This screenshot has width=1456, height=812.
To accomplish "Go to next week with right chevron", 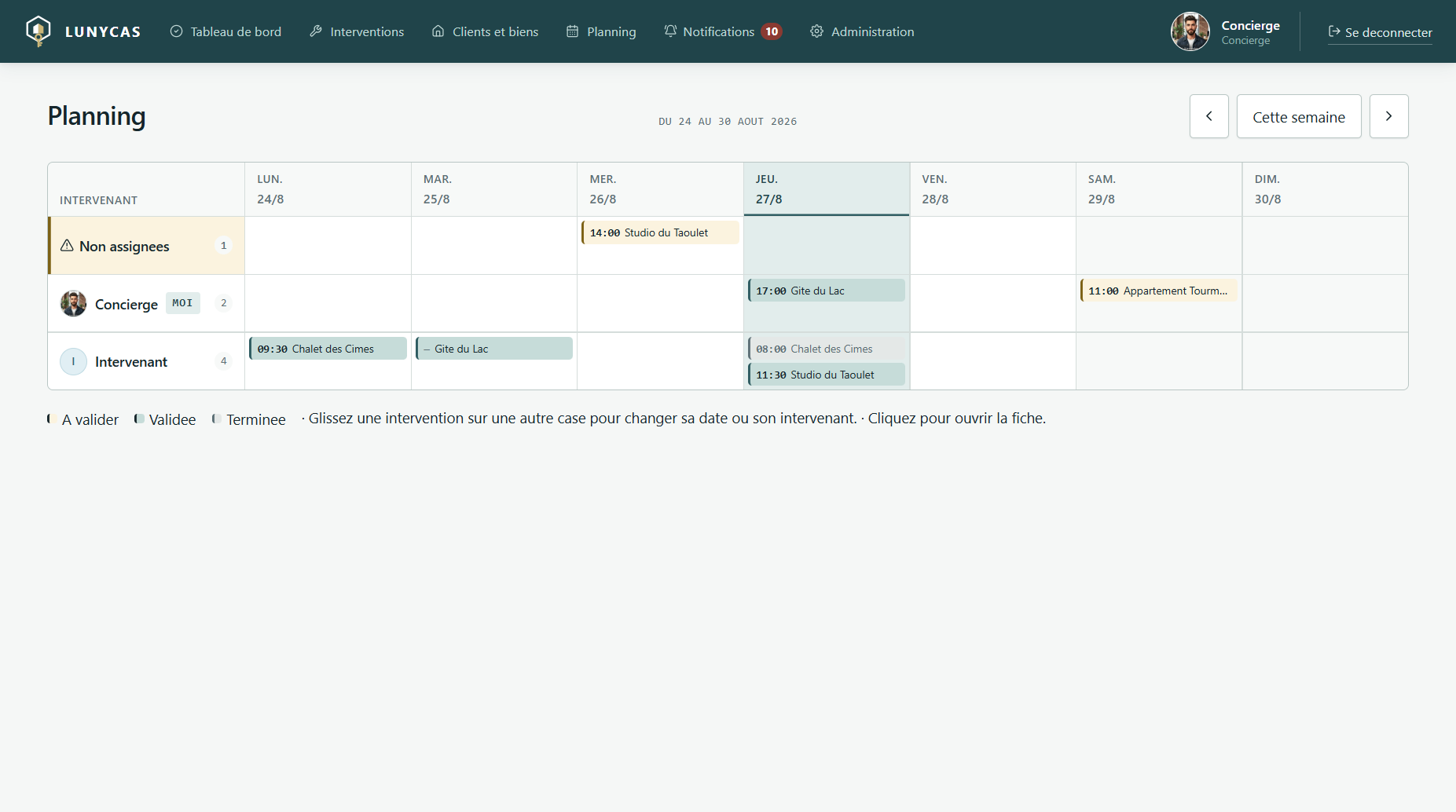I will point(1389,116).
